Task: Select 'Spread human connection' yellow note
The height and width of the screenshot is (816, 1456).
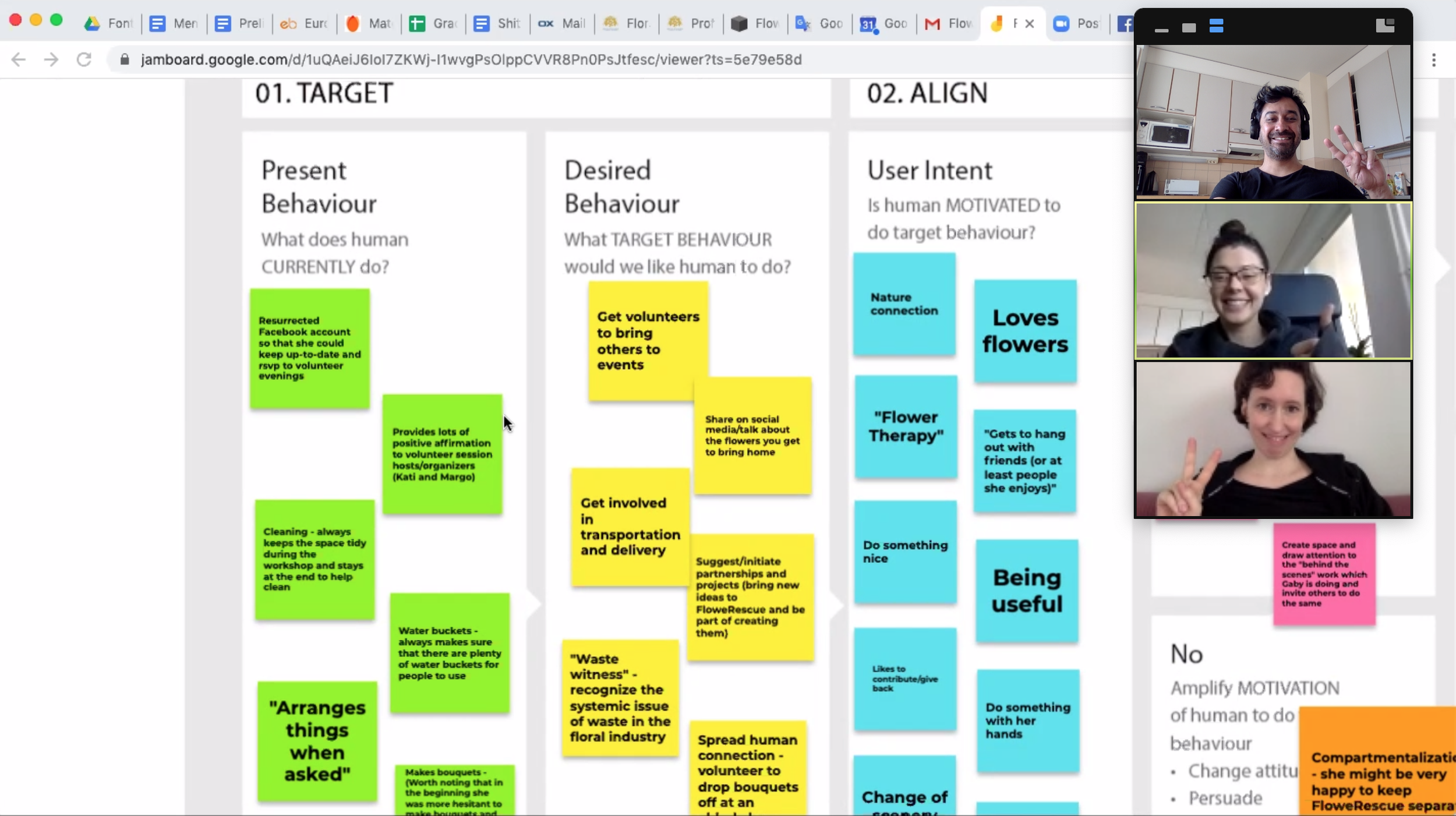Action: (748, 768)
